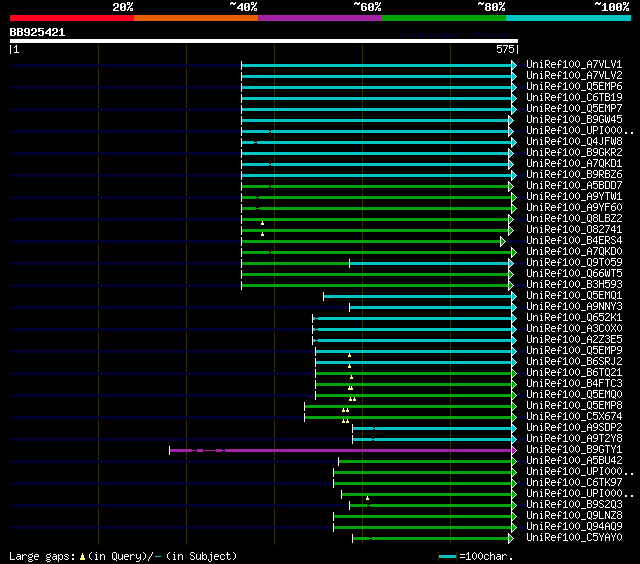640x564 pixels.
Task: Select the UniRef100_B6SRJ2 label
Action: click(574, 362)
